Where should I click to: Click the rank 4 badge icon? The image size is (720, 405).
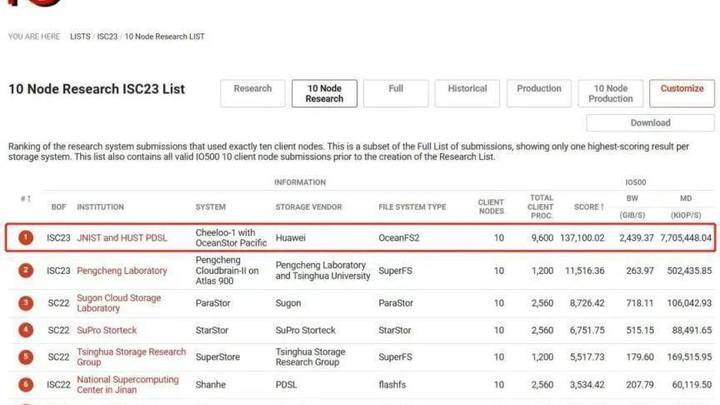[x=26, y=330]
